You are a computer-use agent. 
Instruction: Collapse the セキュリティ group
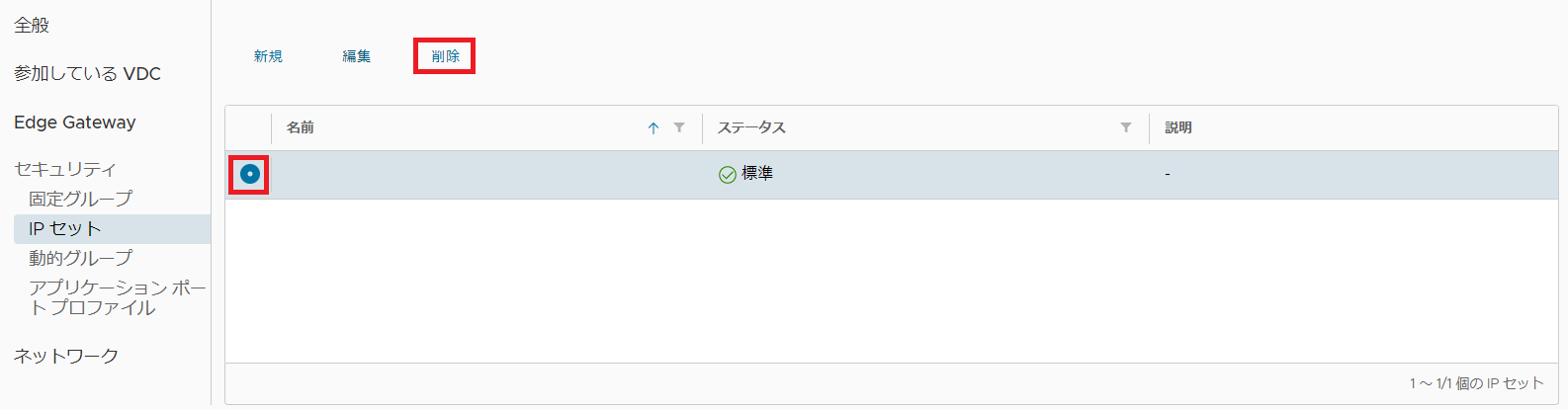65,169
